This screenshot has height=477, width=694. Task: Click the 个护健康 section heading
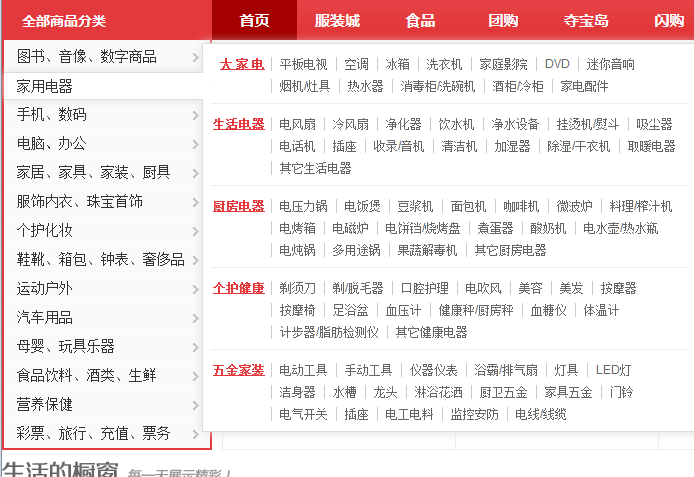(x=239, y=288)
